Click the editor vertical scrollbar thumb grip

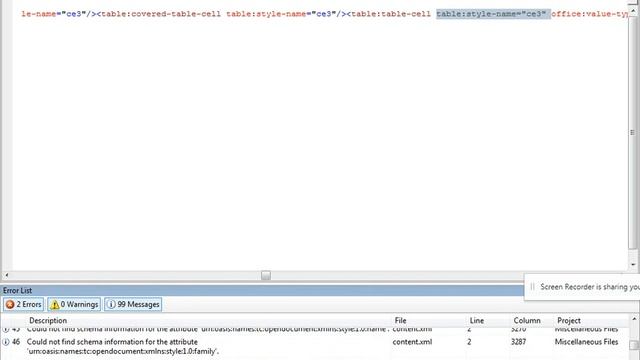(x=633, y=132)
